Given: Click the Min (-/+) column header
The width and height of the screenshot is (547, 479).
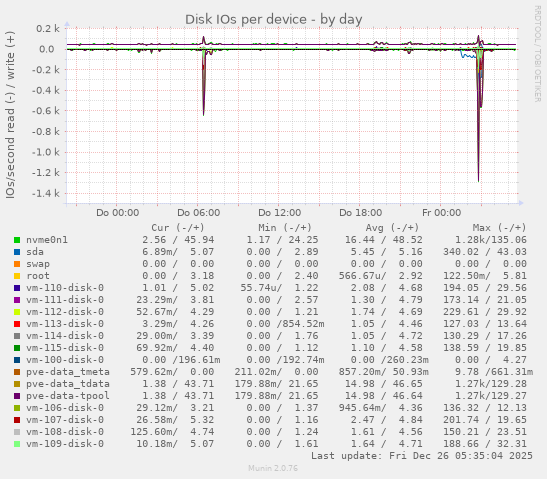Looking at the screenshot, I should [285, 228].
